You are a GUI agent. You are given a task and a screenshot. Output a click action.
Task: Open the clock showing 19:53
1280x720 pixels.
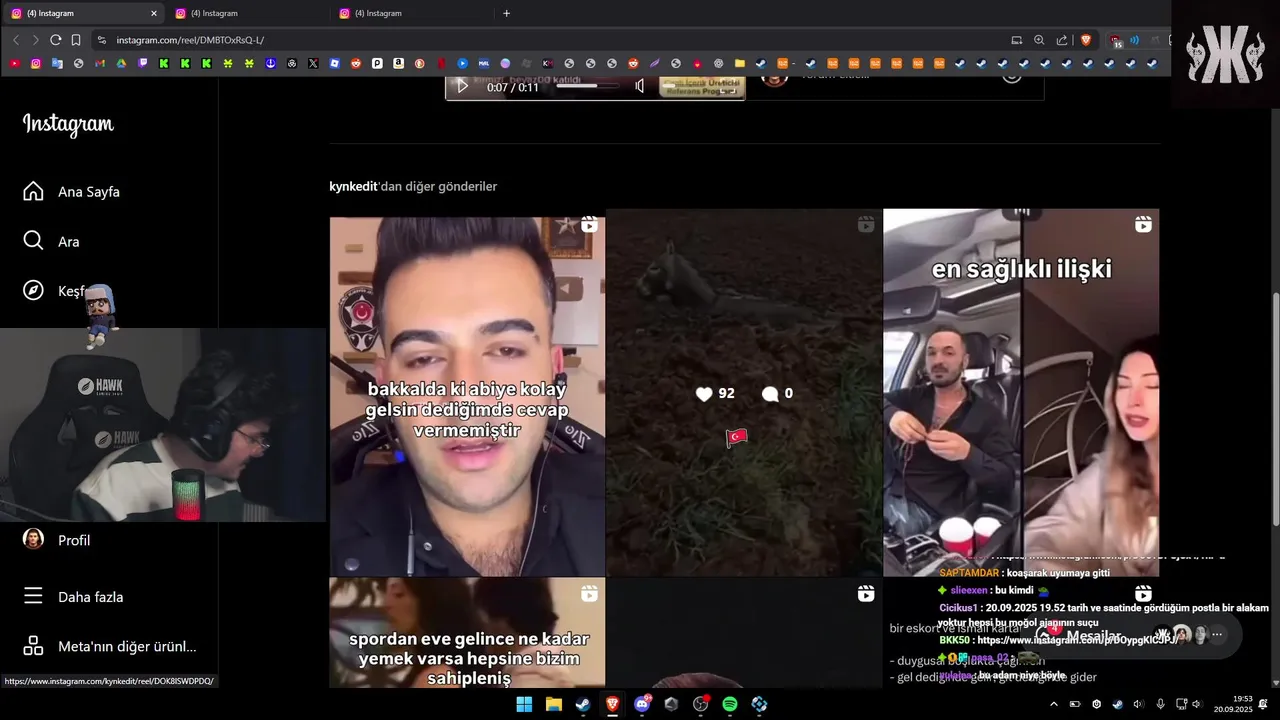pos(1232,704)
